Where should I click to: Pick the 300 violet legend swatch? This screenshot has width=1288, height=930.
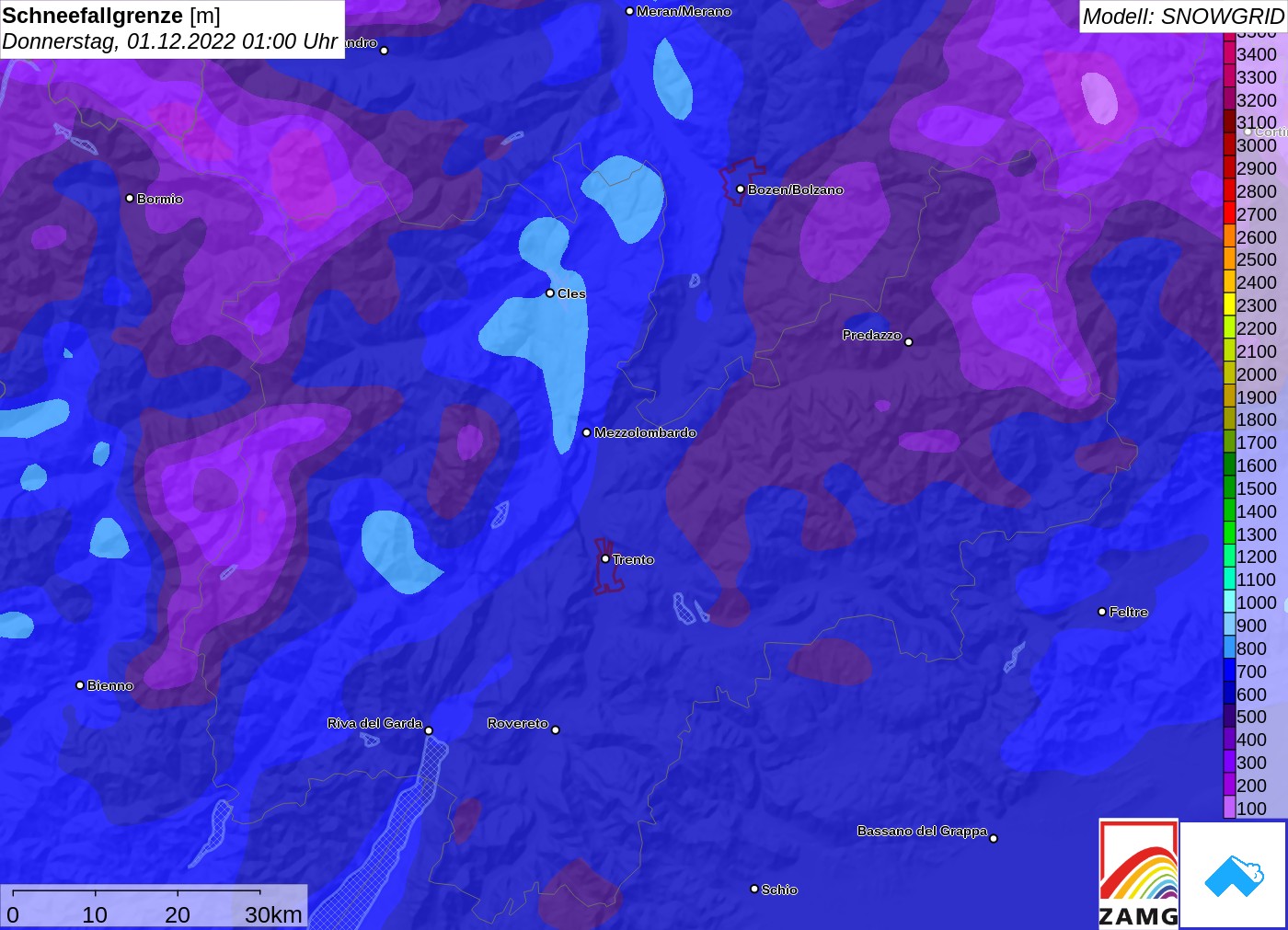[x=1229, y=763]
